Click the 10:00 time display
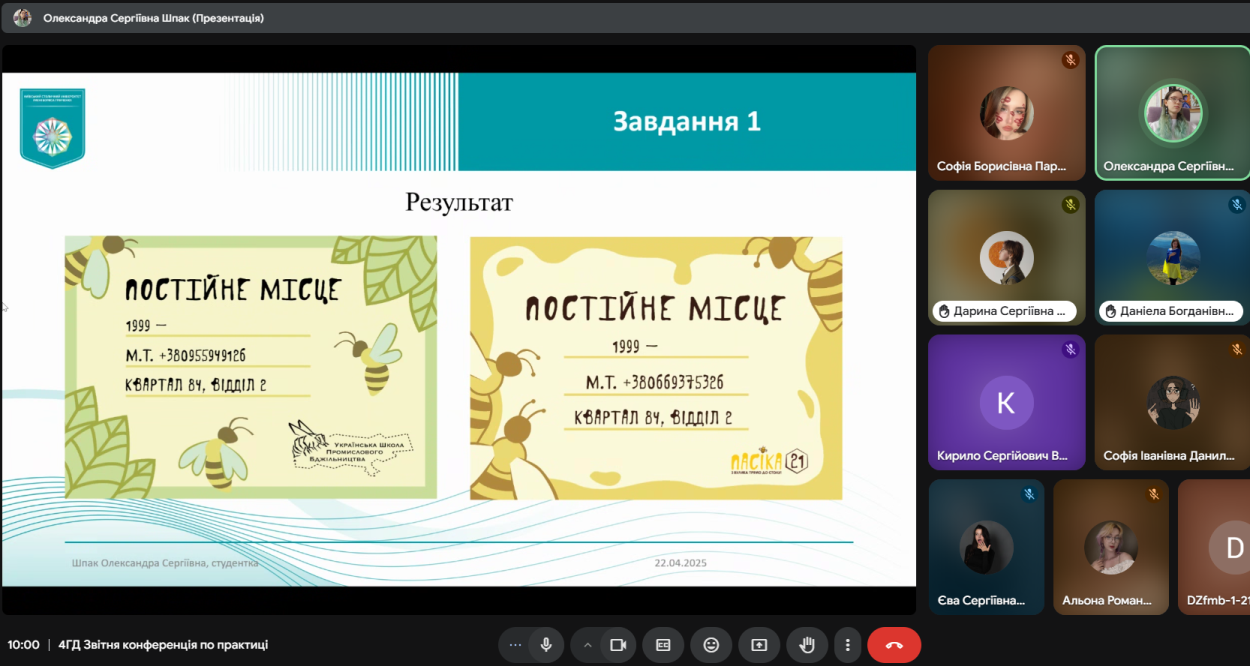Image resolution: width=1250 pixels, height=666 pixels. tap(23, 645)
